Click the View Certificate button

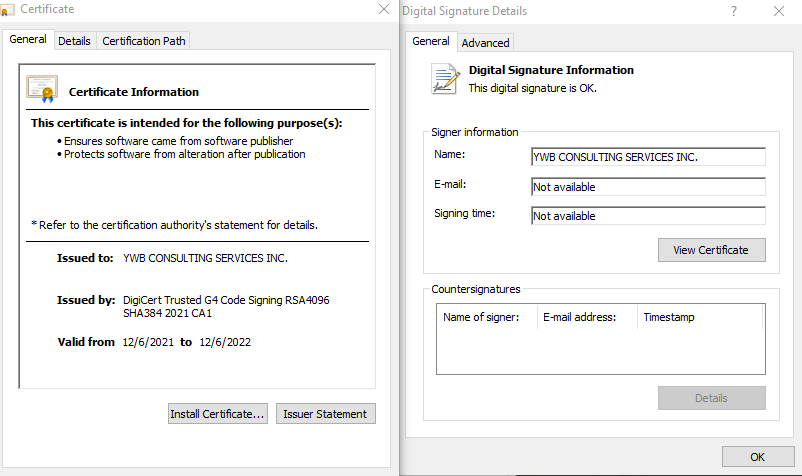point(711,250)
